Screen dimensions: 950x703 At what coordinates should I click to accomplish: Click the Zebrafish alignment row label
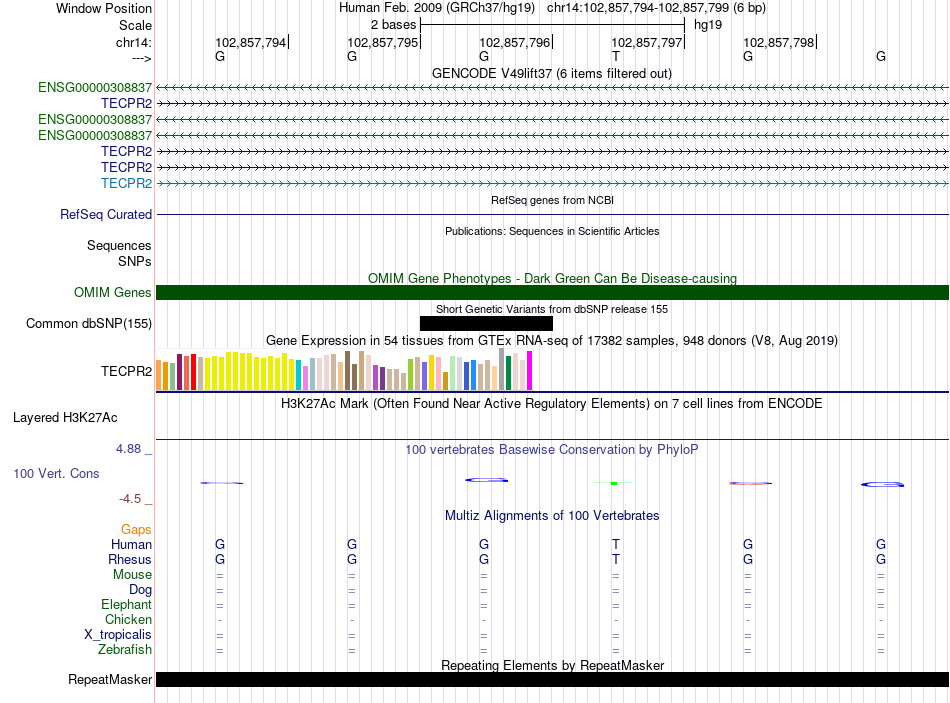coord(125,650)
